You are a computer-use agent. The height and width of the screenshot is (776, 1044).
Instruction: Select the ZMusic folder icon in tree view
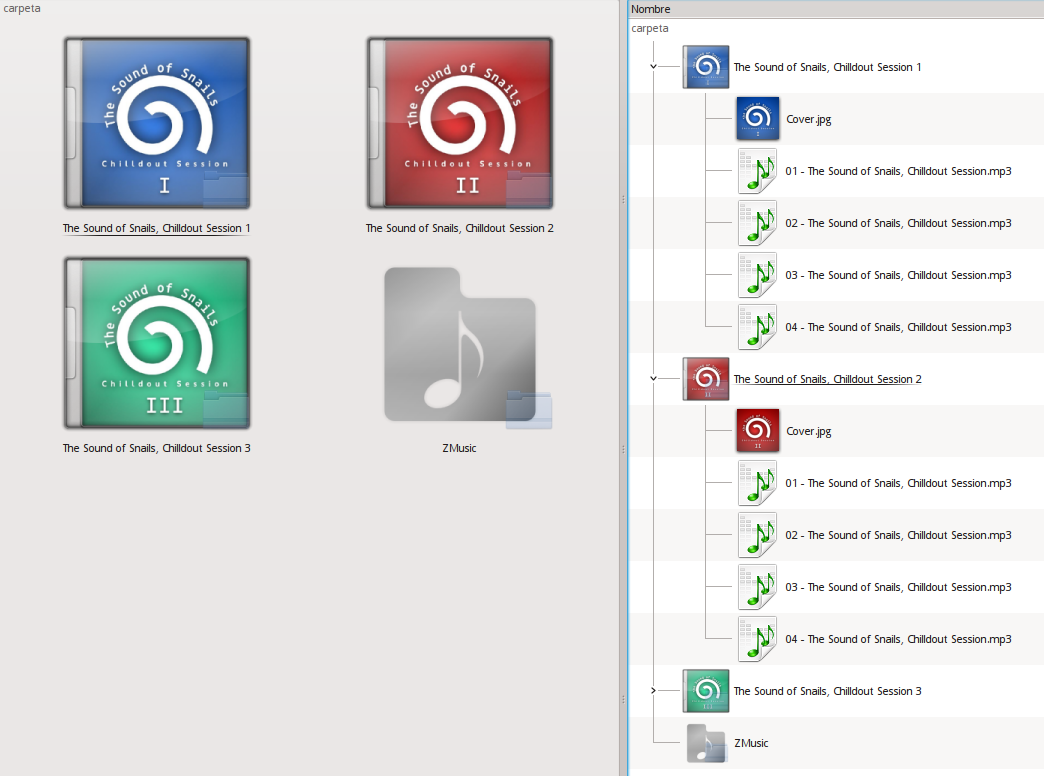[x=706, y=743]
